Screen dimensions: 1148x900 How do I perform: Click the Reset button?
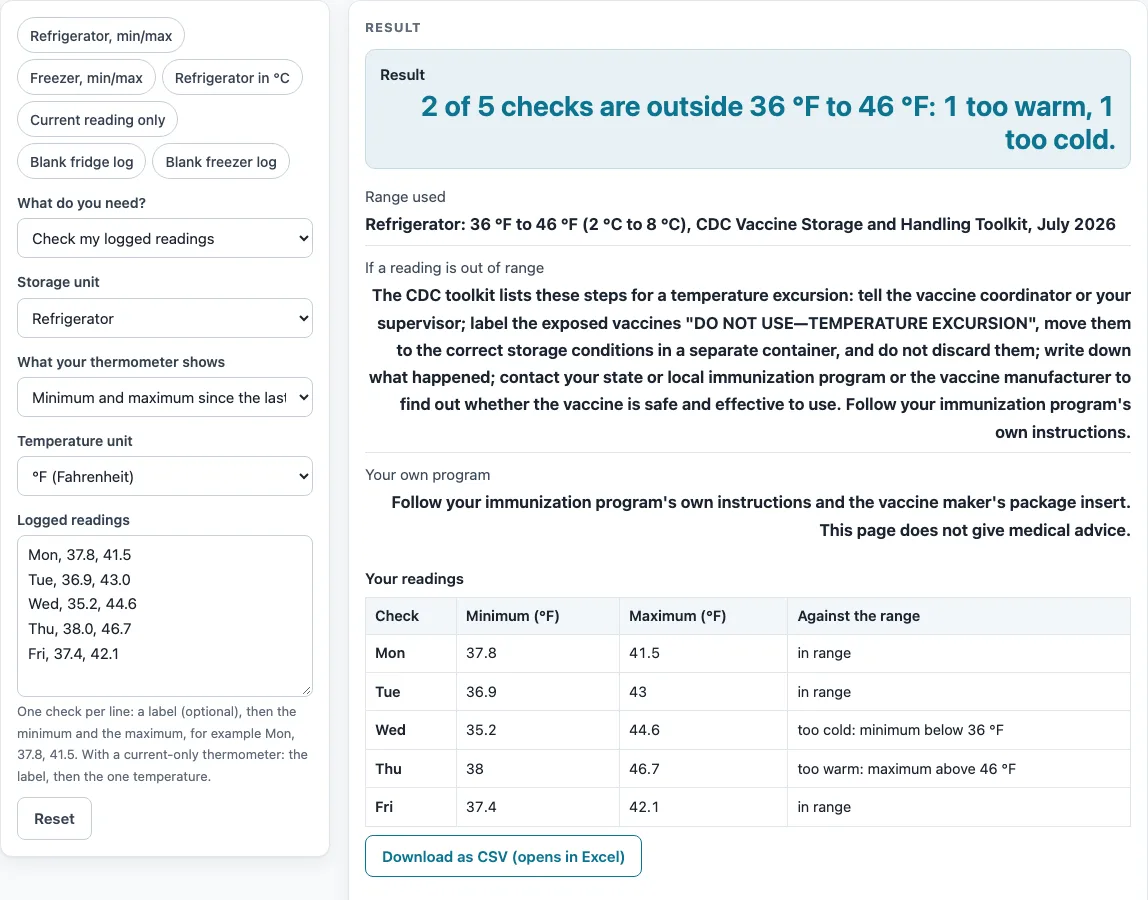click(x=54, y=819)
